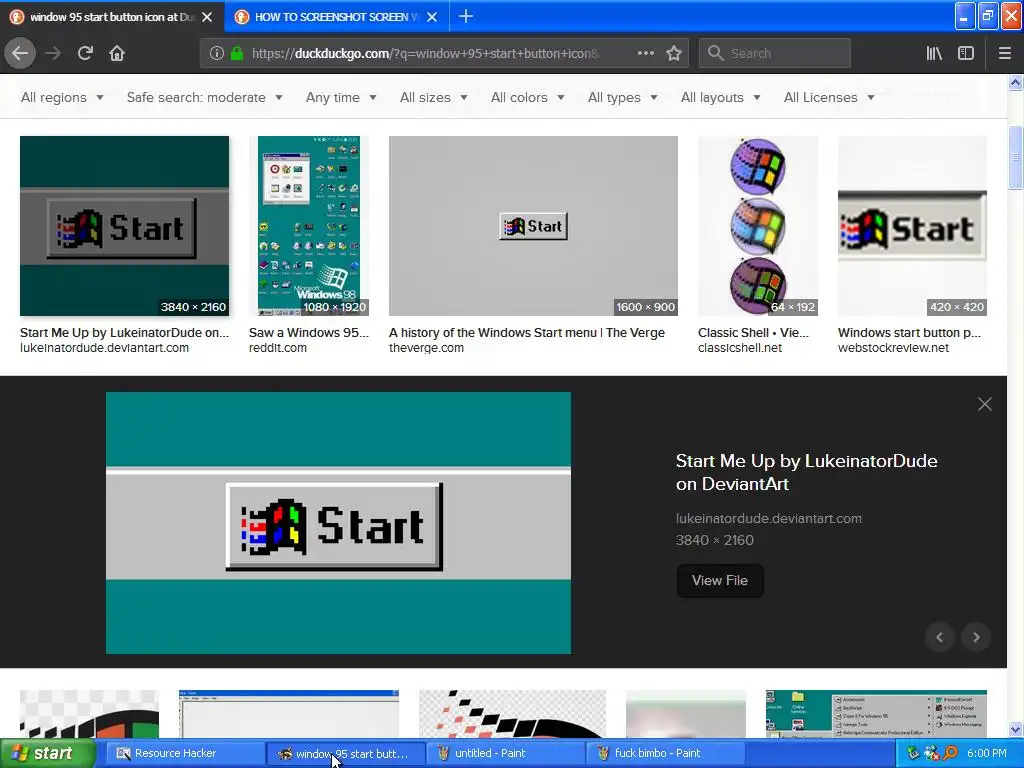The height and width of the screenshot is (768, 1024).
Task: Close the image detail panel
Action: coord(985,404)
